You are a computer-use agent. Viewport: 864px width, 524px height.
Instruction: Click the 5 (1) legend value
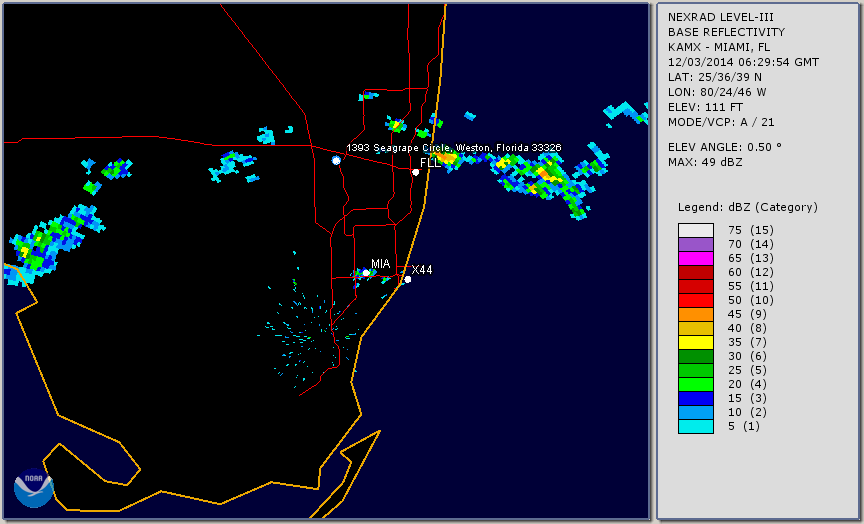[x=743, y=426]
